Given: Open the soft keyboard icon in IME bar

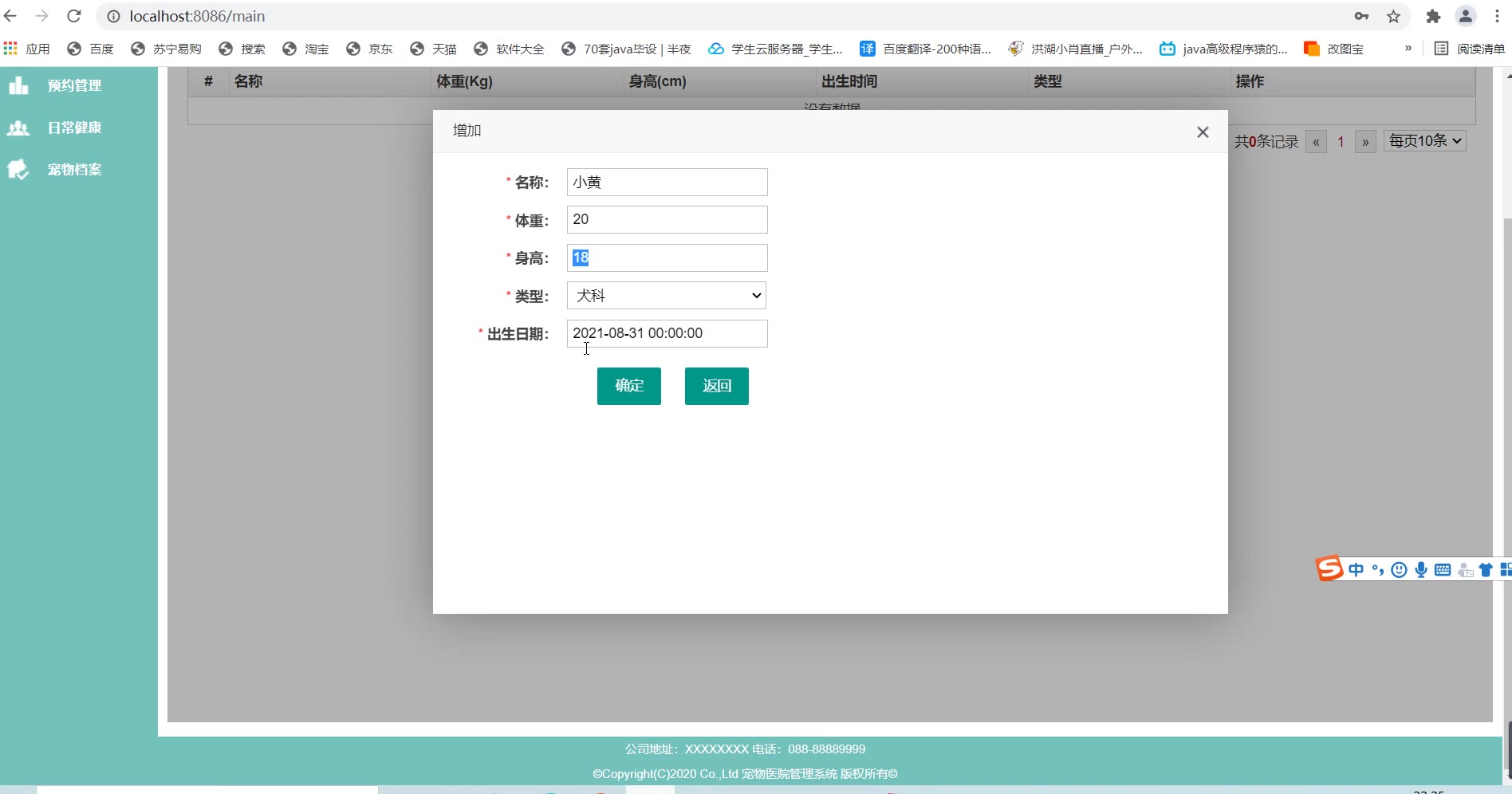Looking at the screenshot, I should [x=1443, y=569].
